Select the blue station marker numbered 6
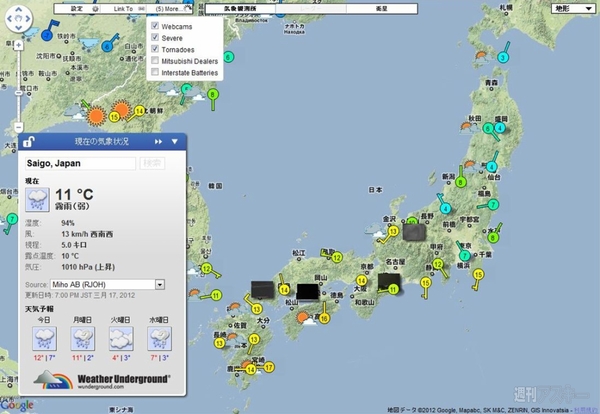This screenshot has height=414, width=600. 107,46
